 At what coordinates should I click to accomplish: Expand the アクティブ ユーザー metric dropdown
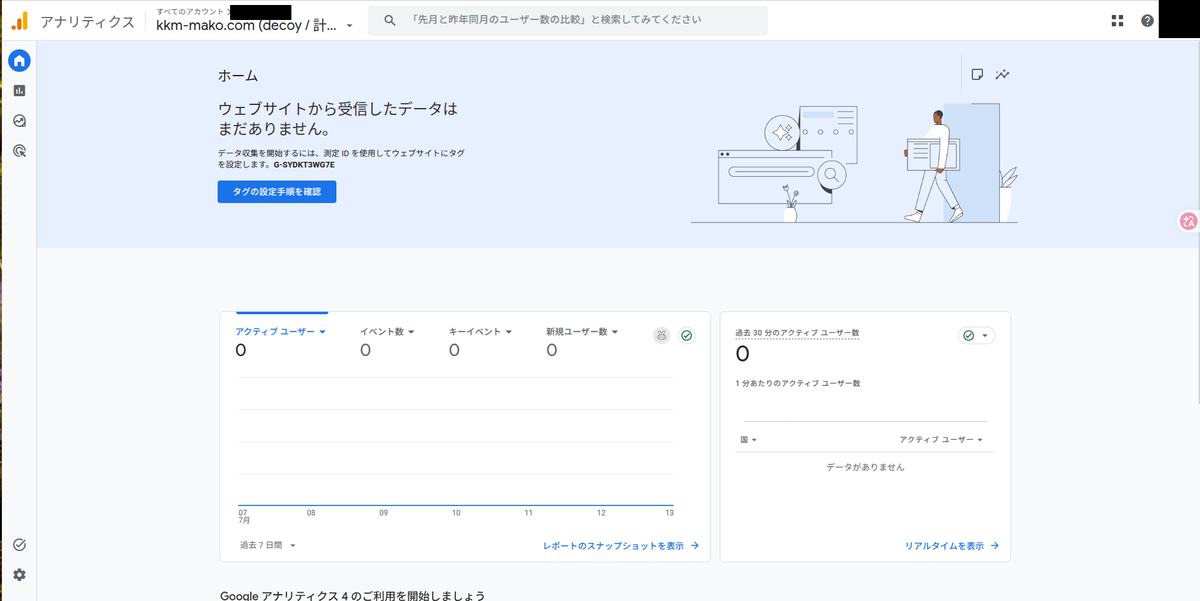[x=281, y=332]
